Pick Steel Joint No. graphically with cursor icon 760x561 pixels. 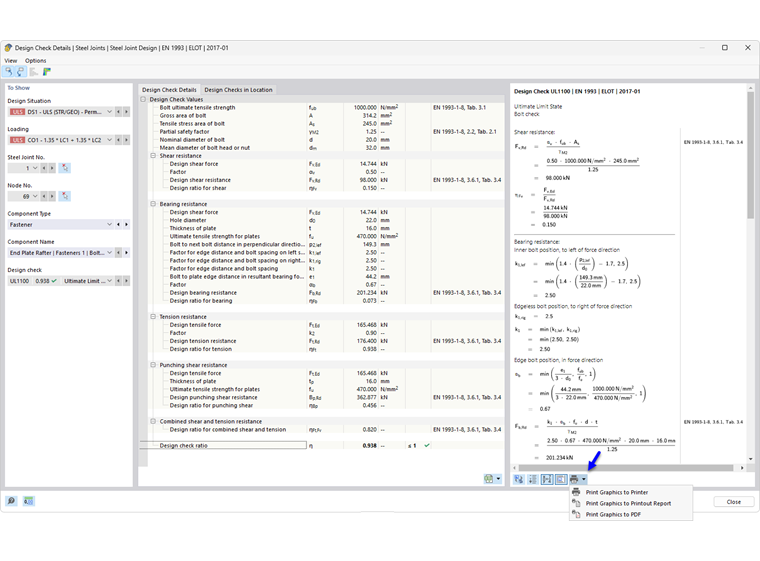(x=65, y=168)
